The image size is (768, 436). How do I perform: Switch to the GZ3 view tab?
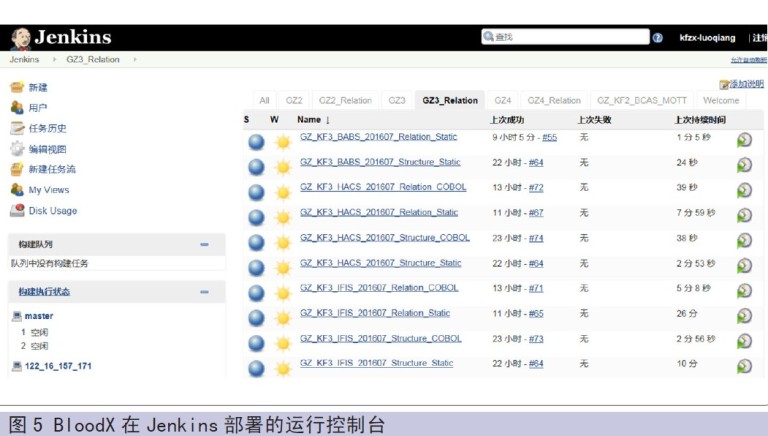[x=397, y=100]
